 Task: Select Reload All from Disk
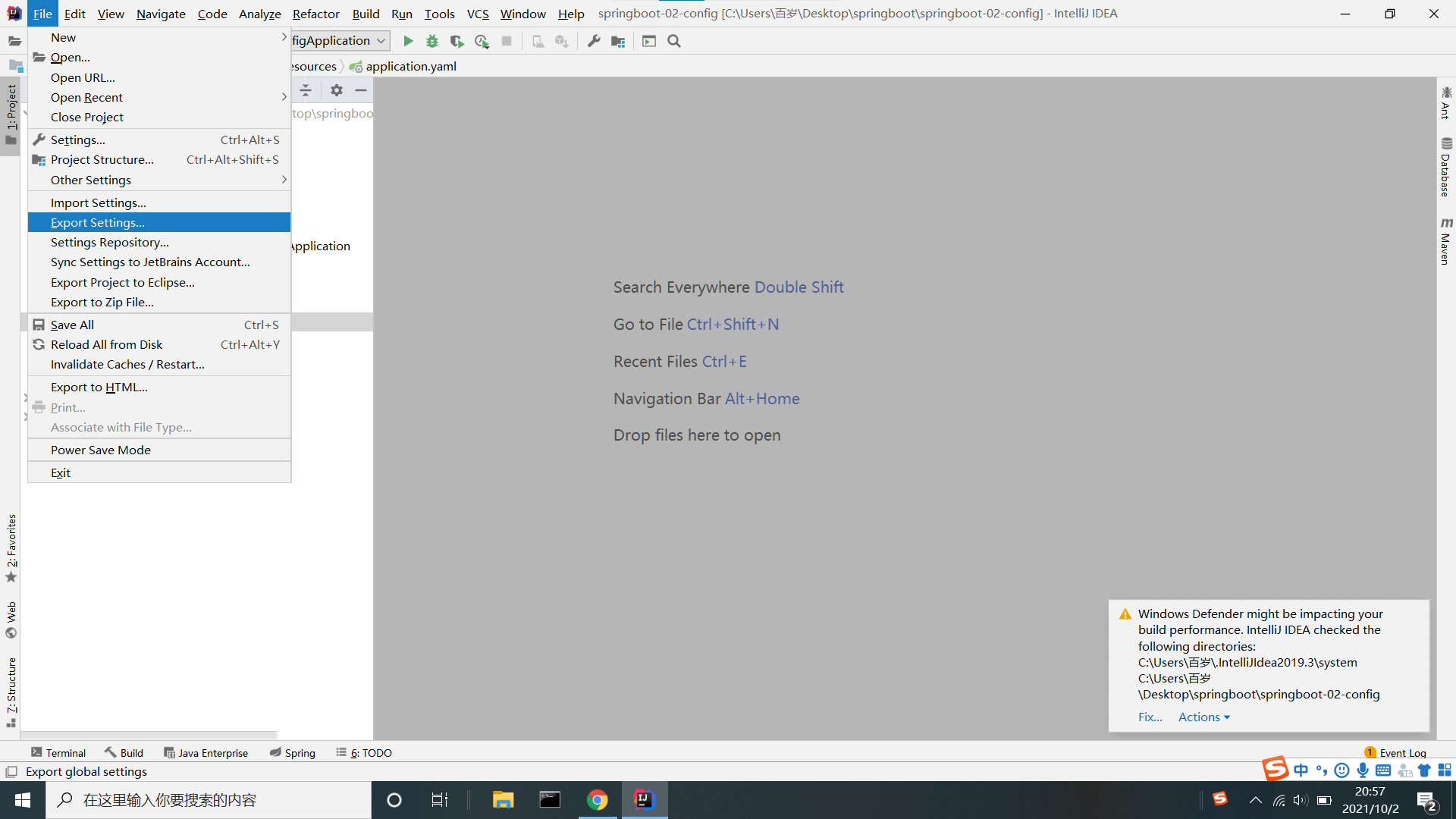[x=159, y=344]
